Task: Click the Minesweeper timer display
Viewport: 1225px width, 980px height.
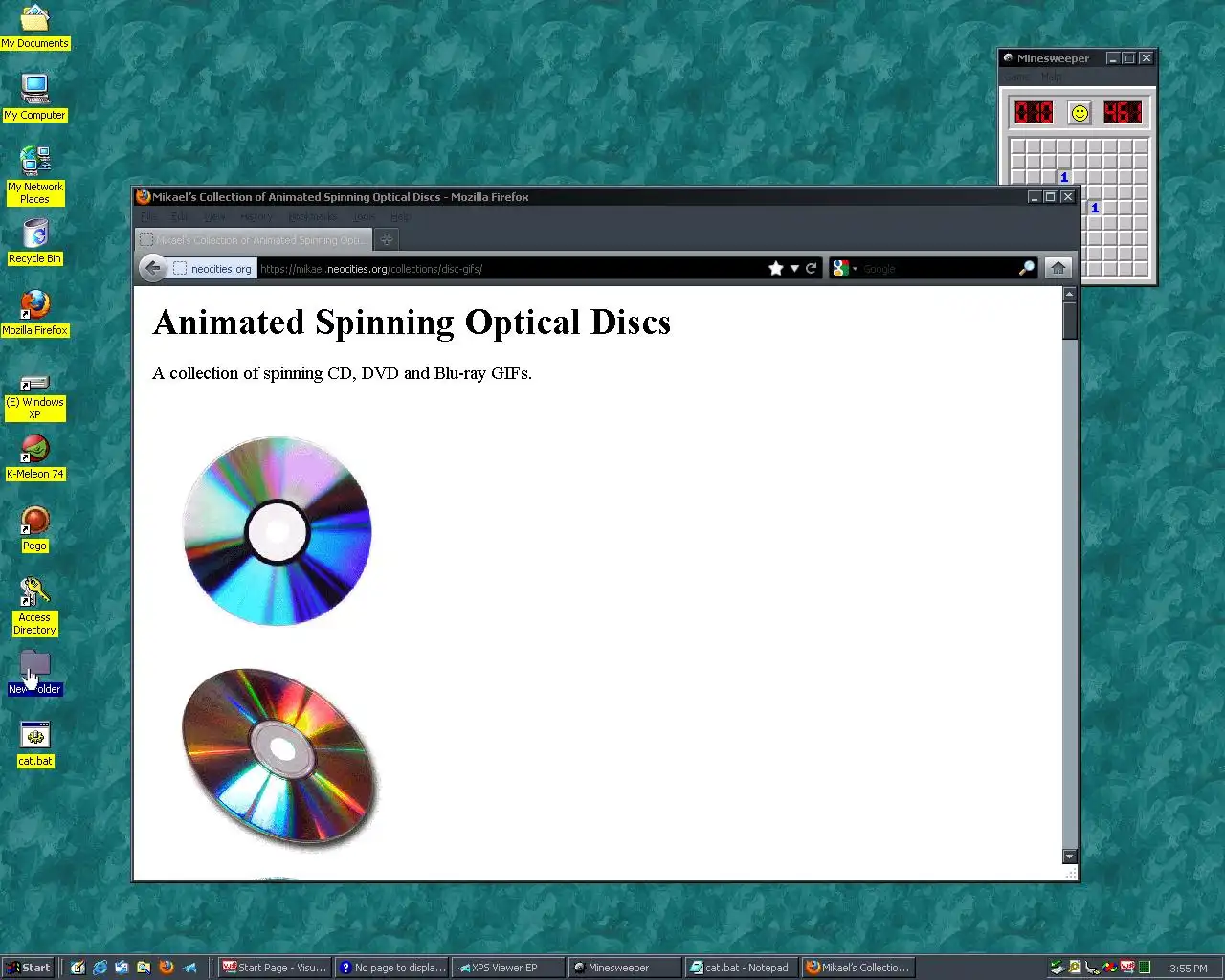Action: (1123, 113)
